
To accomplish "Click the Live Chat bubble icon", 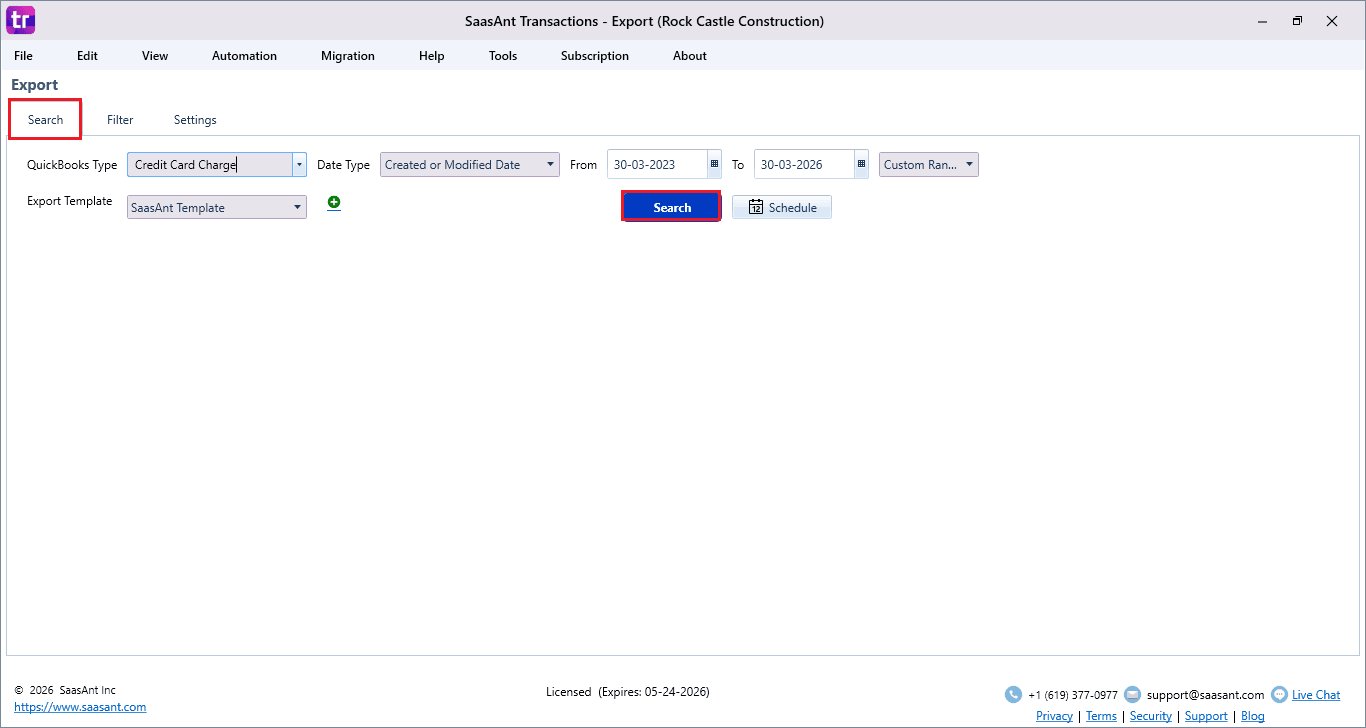I will click(1279, 695).
